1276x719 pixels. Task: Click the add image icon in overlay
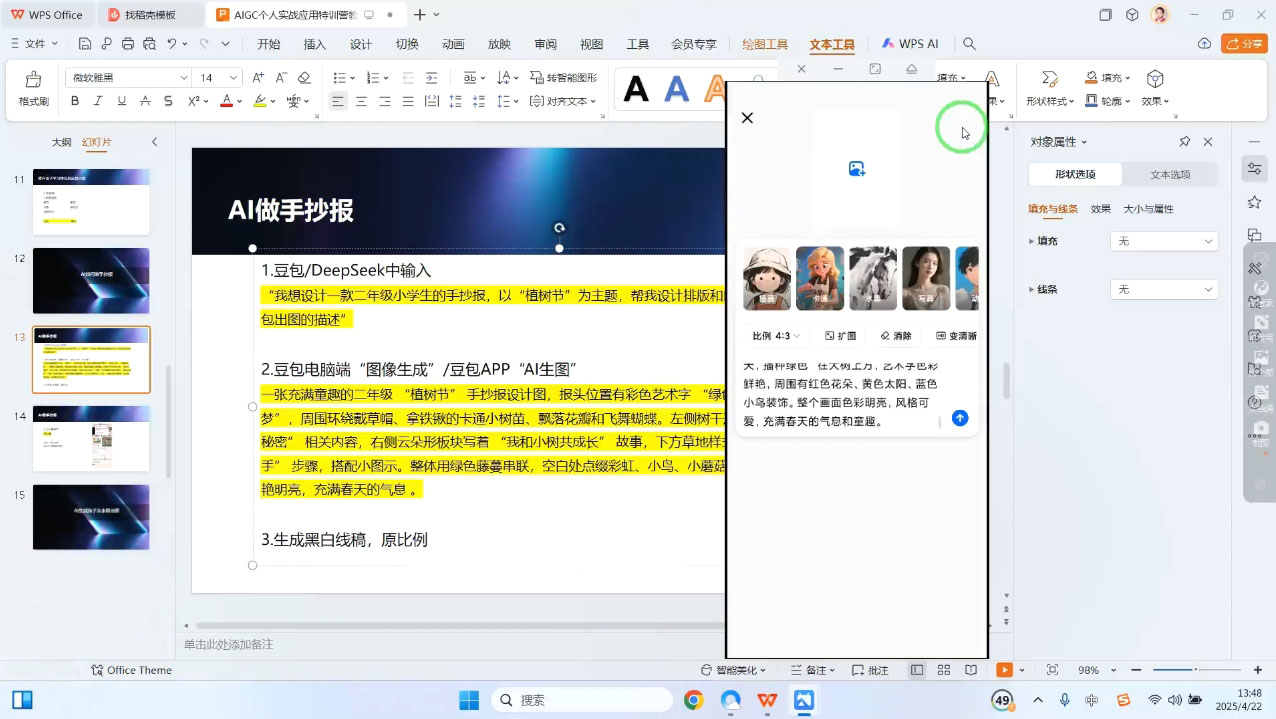(857, 169)
